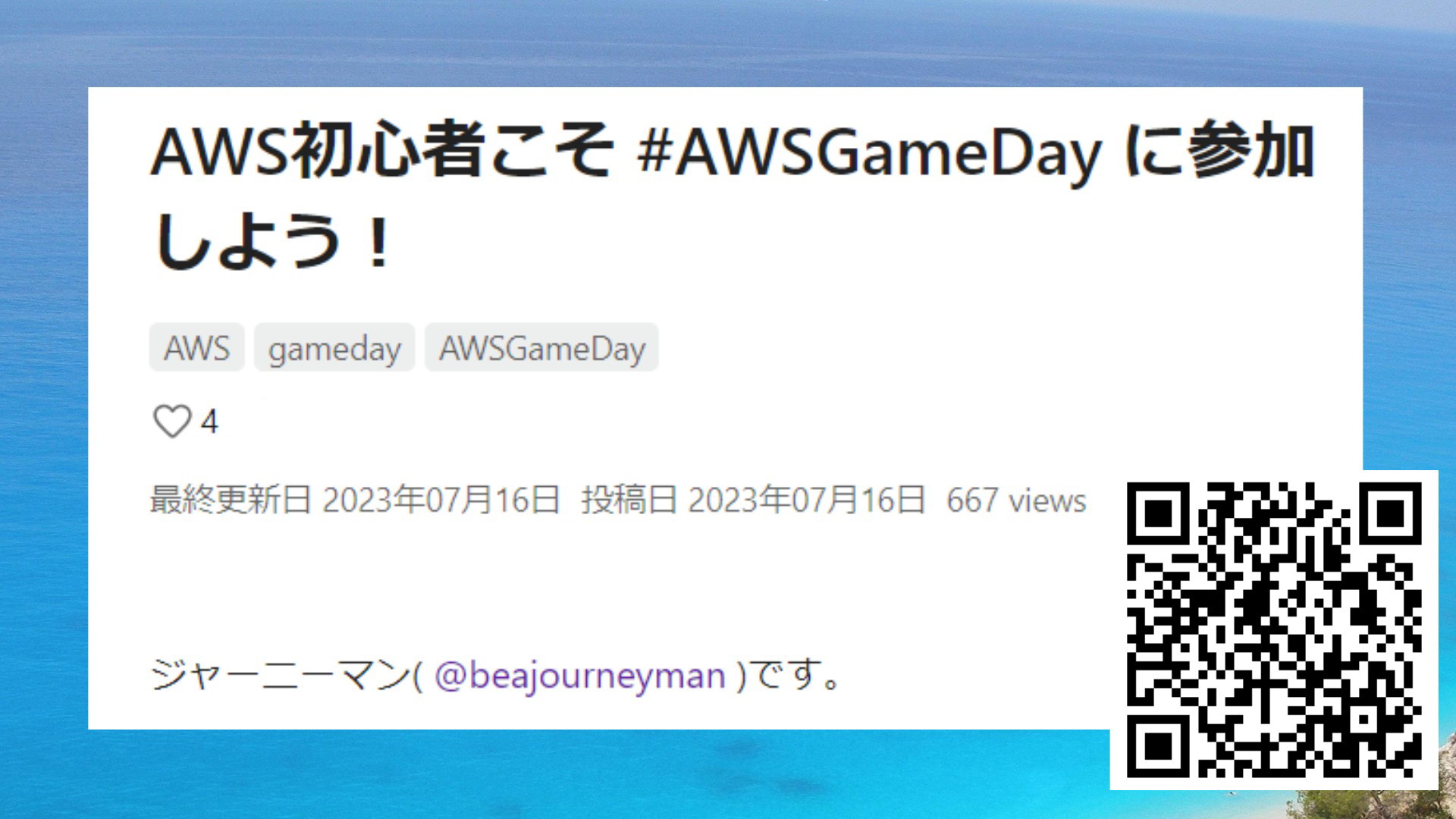Click the です。 text after the mention
This screenshot has height=819, width=1456.
[x=798, y=675]
